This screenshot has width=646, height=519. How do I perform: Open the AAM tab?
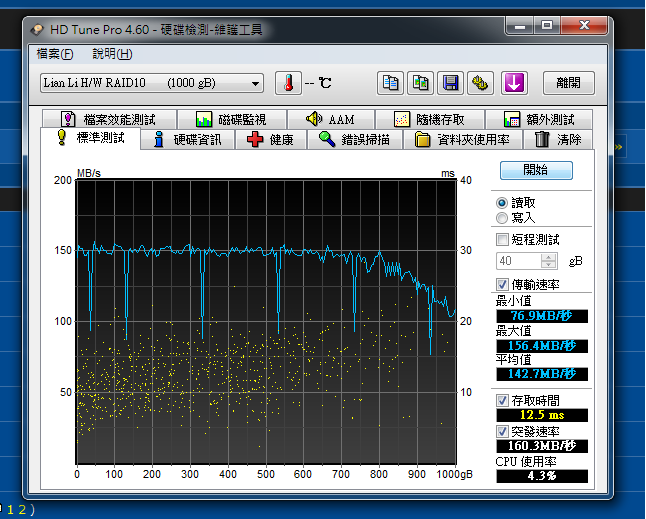[331, 119]
